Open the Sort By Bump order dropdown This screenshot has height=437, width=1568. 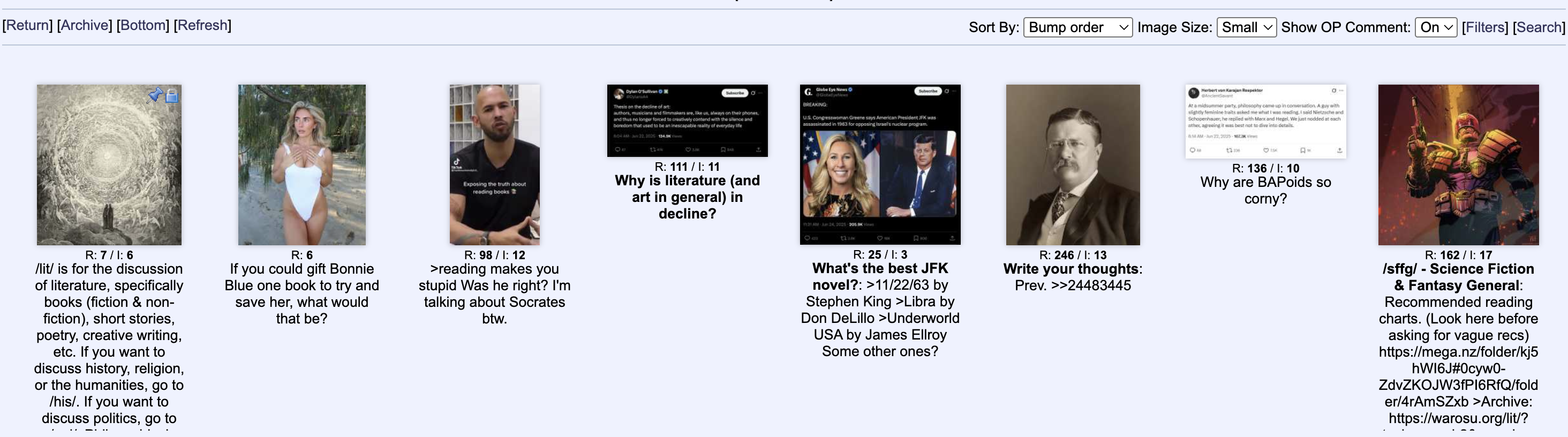(x=1078, y=27)
